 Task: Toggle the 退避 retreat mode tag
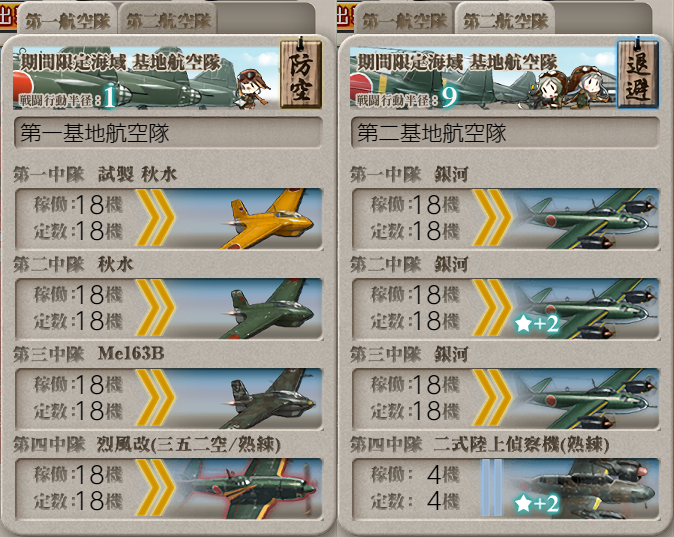coord(637,74)
